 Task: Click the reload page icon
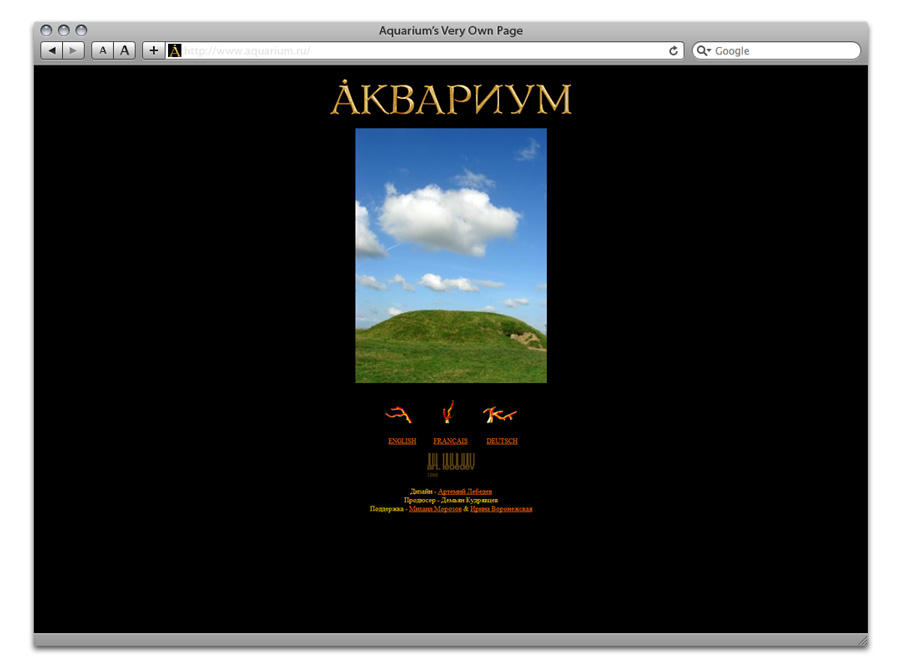[674, 50]
